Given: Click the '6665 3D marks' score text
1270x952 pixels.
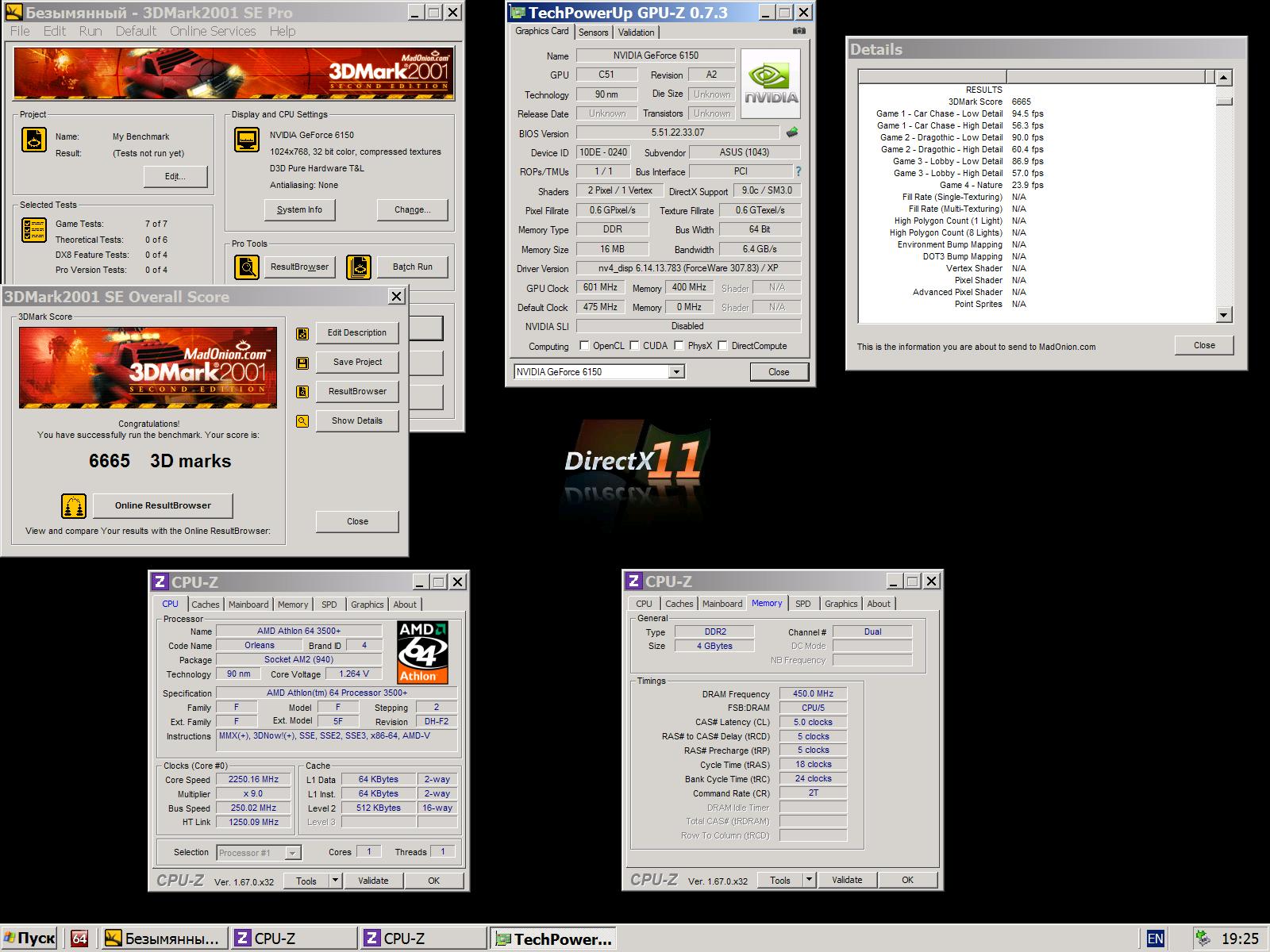Looking at the screenshot, I should click(x=160, y=461).
